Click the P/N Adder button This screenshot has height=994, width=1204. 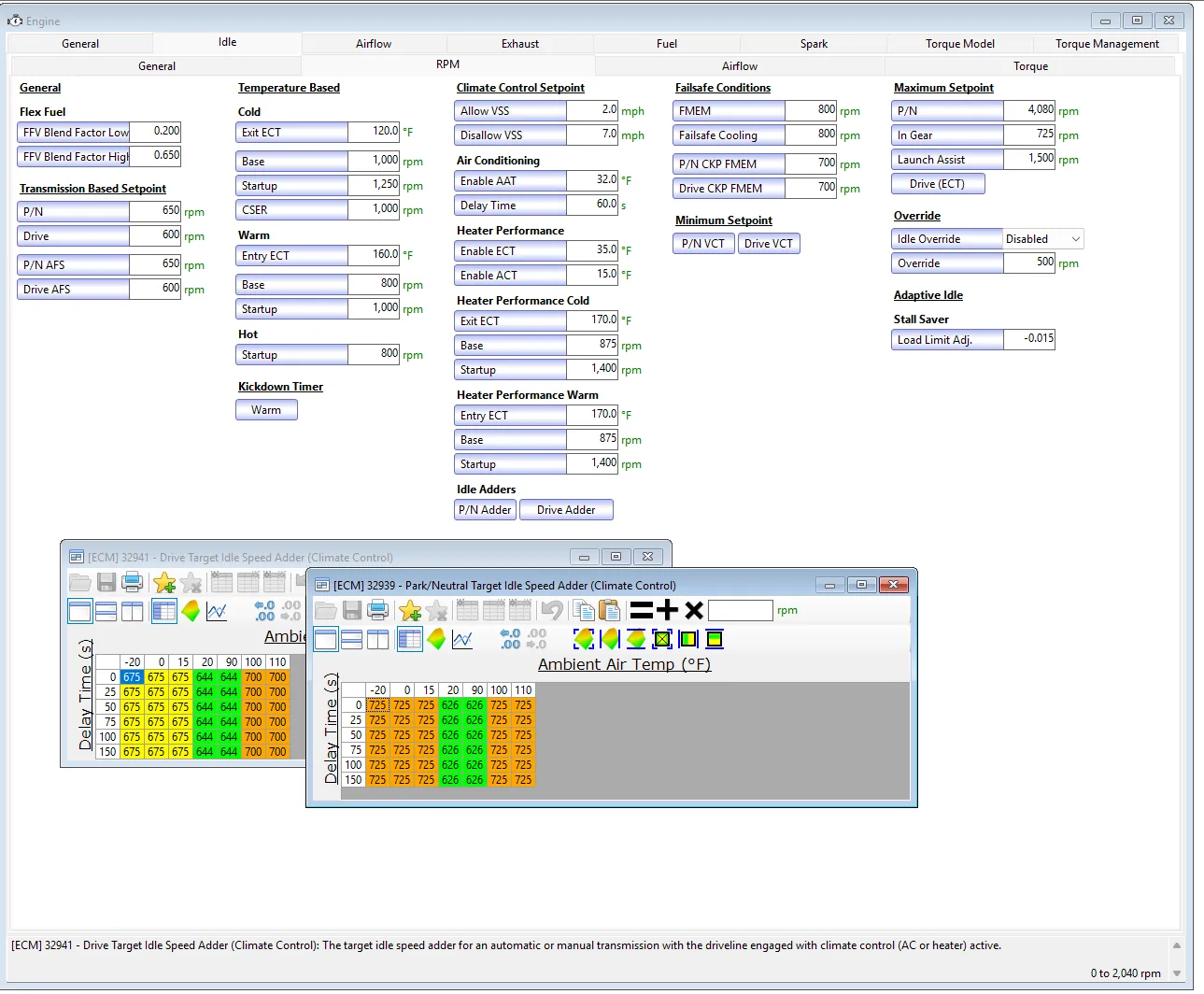pos(485,510)
